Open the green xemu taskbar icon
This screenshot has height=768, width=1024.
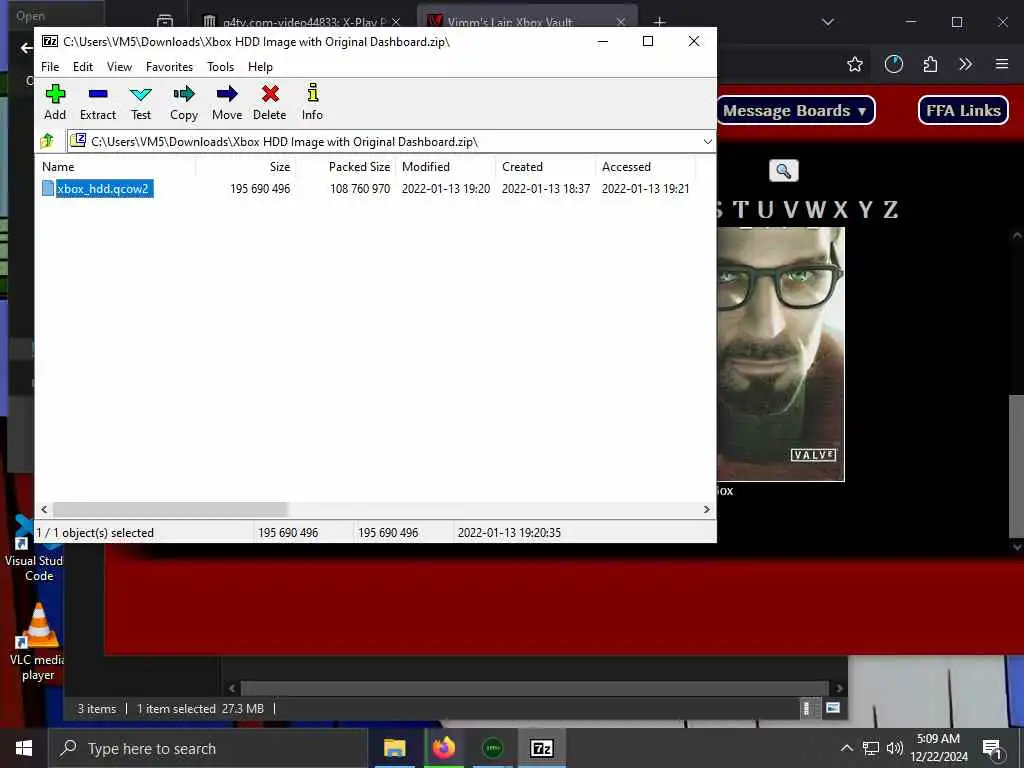click(x=492, y=748)
